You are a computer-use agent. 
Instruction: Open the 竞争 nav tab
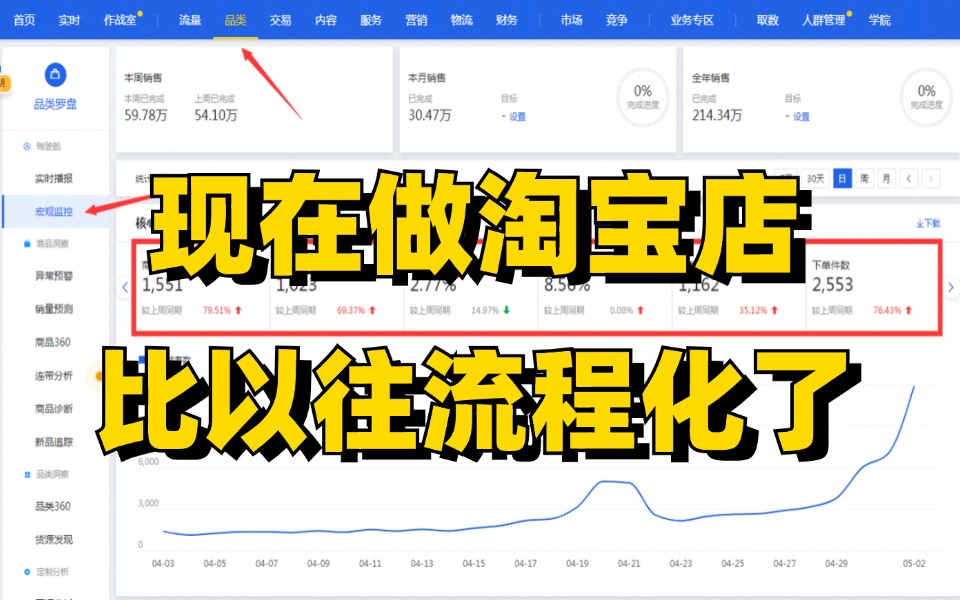tap(617, 20)
